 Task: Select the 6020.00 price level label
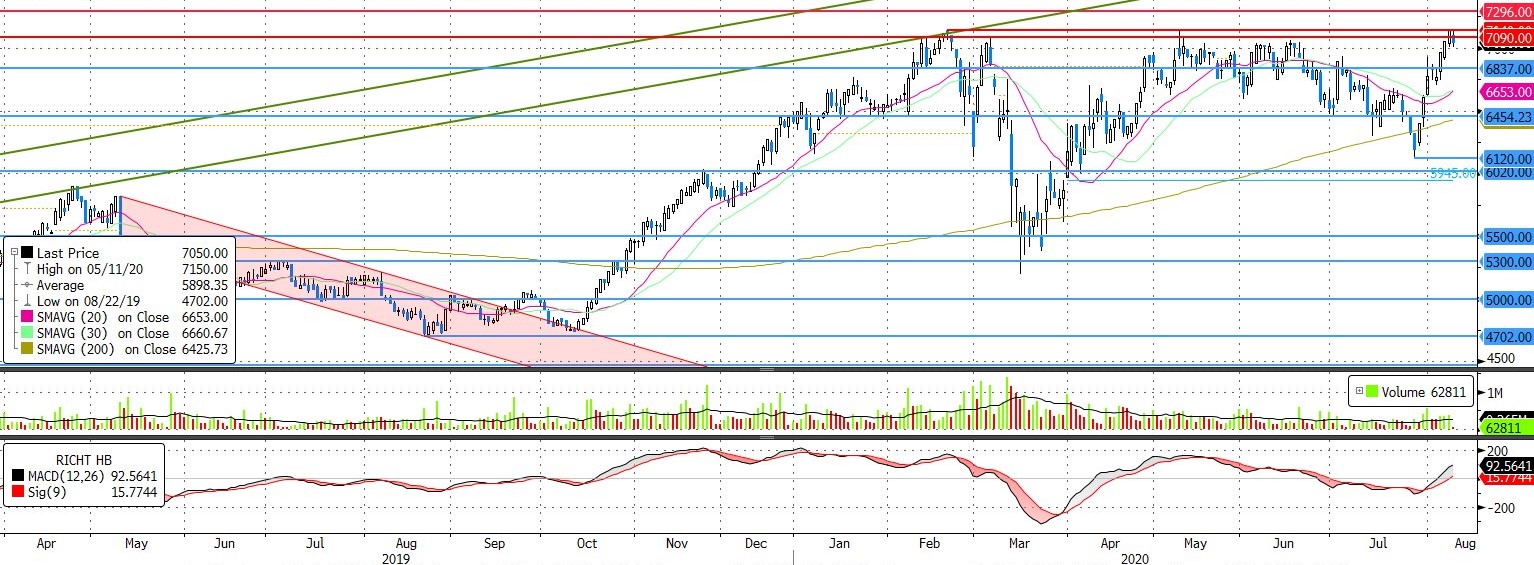click(1507, 172)
